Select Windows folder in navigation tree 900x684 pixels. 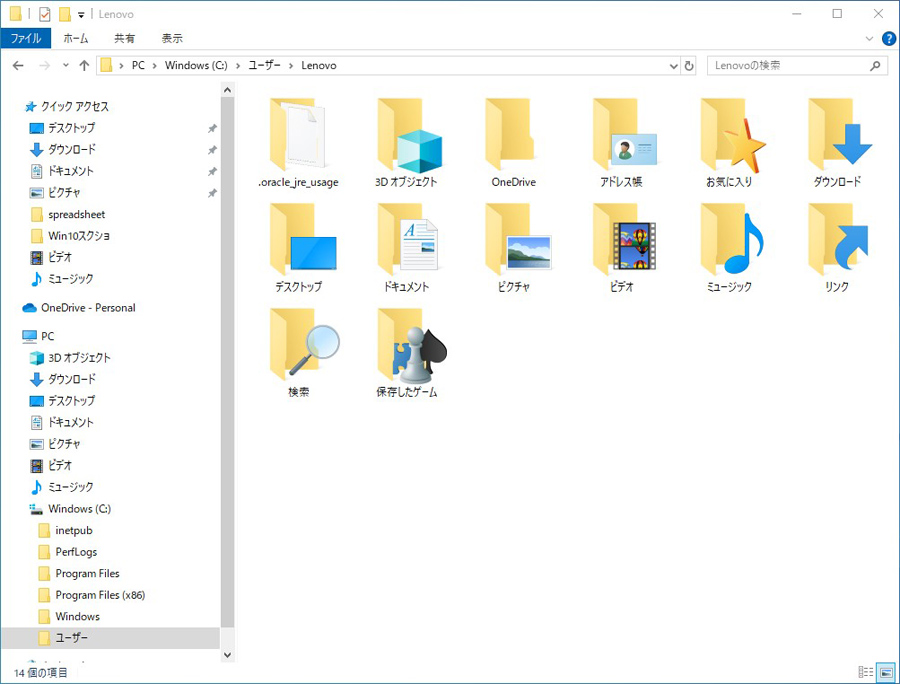coord(77,617)
